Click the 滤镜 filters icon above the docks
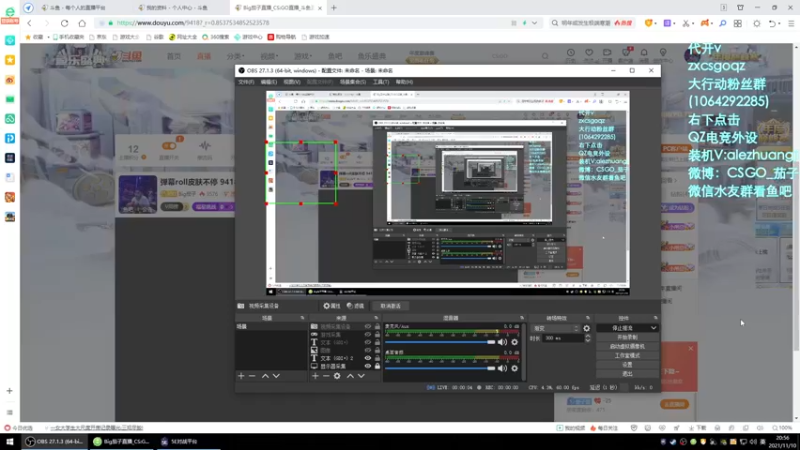Image resolution: width=800 pixels, height=450 pixels. (x=356, y=306)
